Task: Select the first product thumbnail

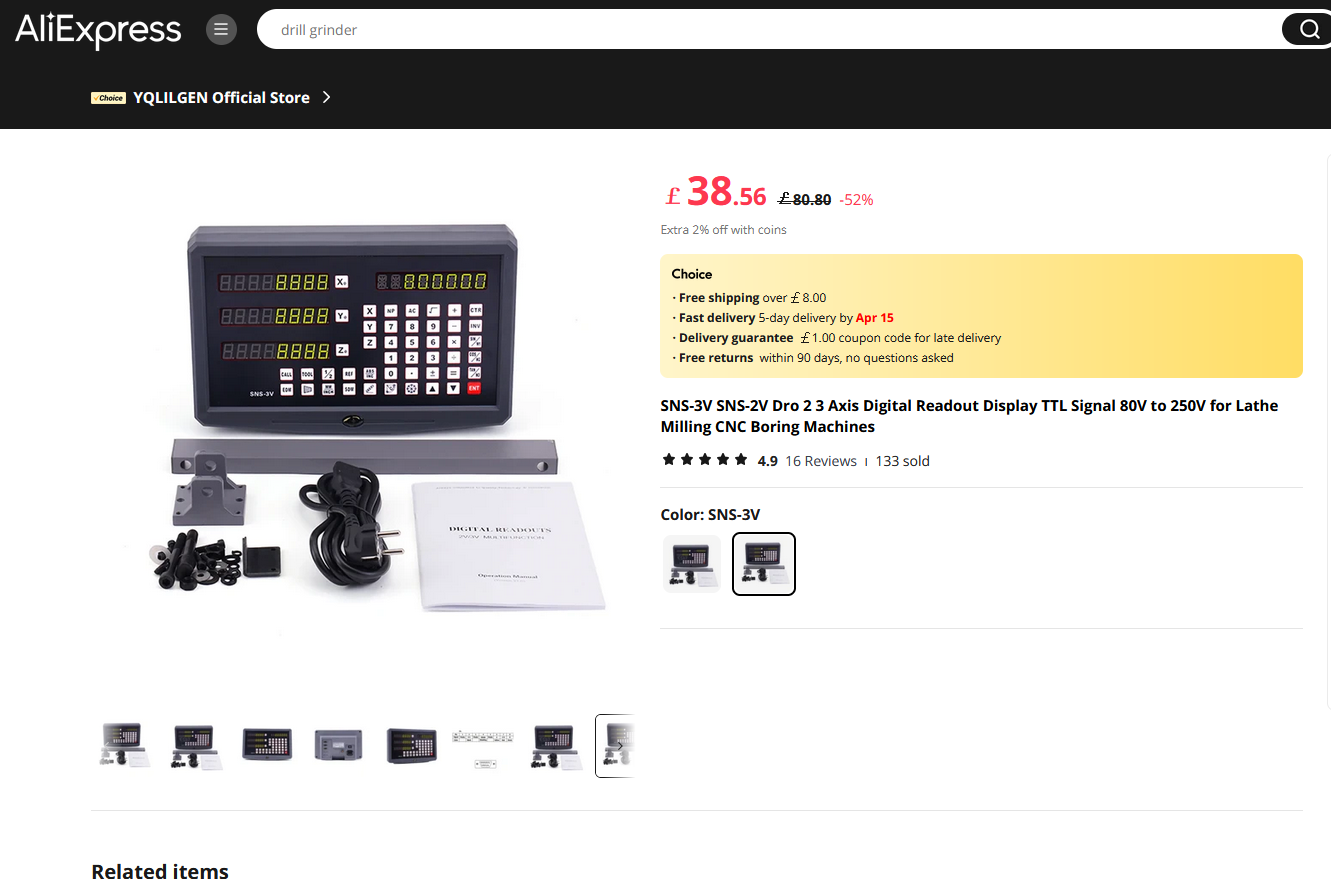Action: 124,746
